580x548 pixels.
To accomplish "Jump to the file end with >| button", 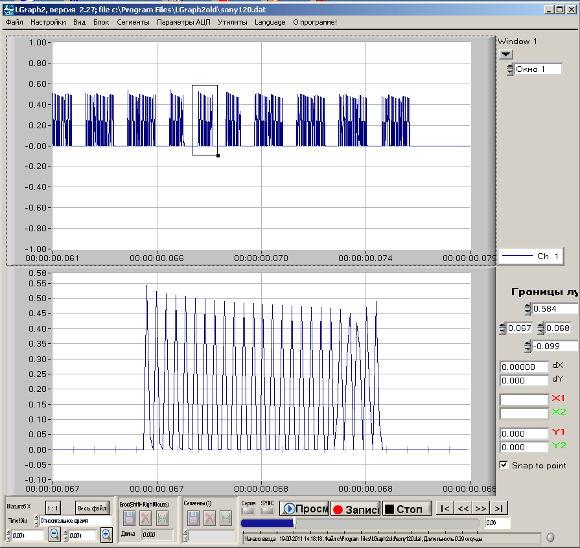I will coord(499,508).
